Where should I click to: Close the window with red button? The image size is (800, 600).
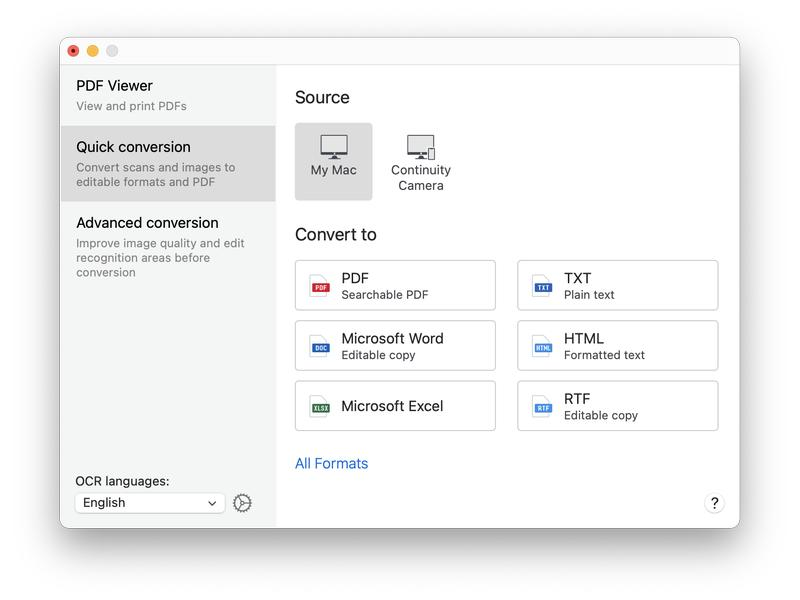coord(73,51)
